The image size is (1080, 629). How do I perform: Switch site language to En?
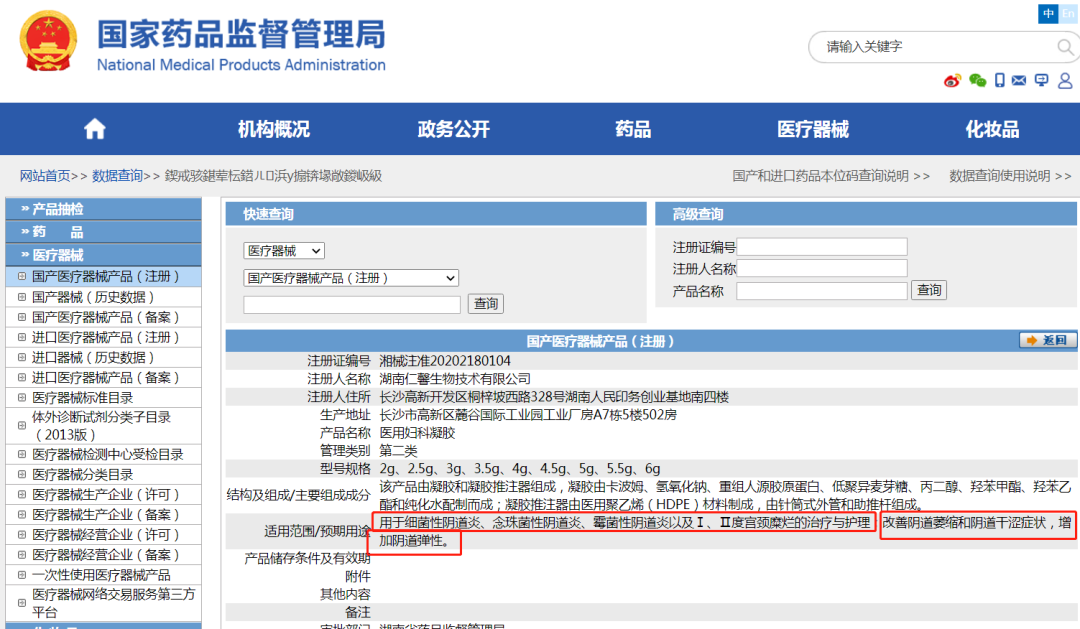tap(1068, 13)
